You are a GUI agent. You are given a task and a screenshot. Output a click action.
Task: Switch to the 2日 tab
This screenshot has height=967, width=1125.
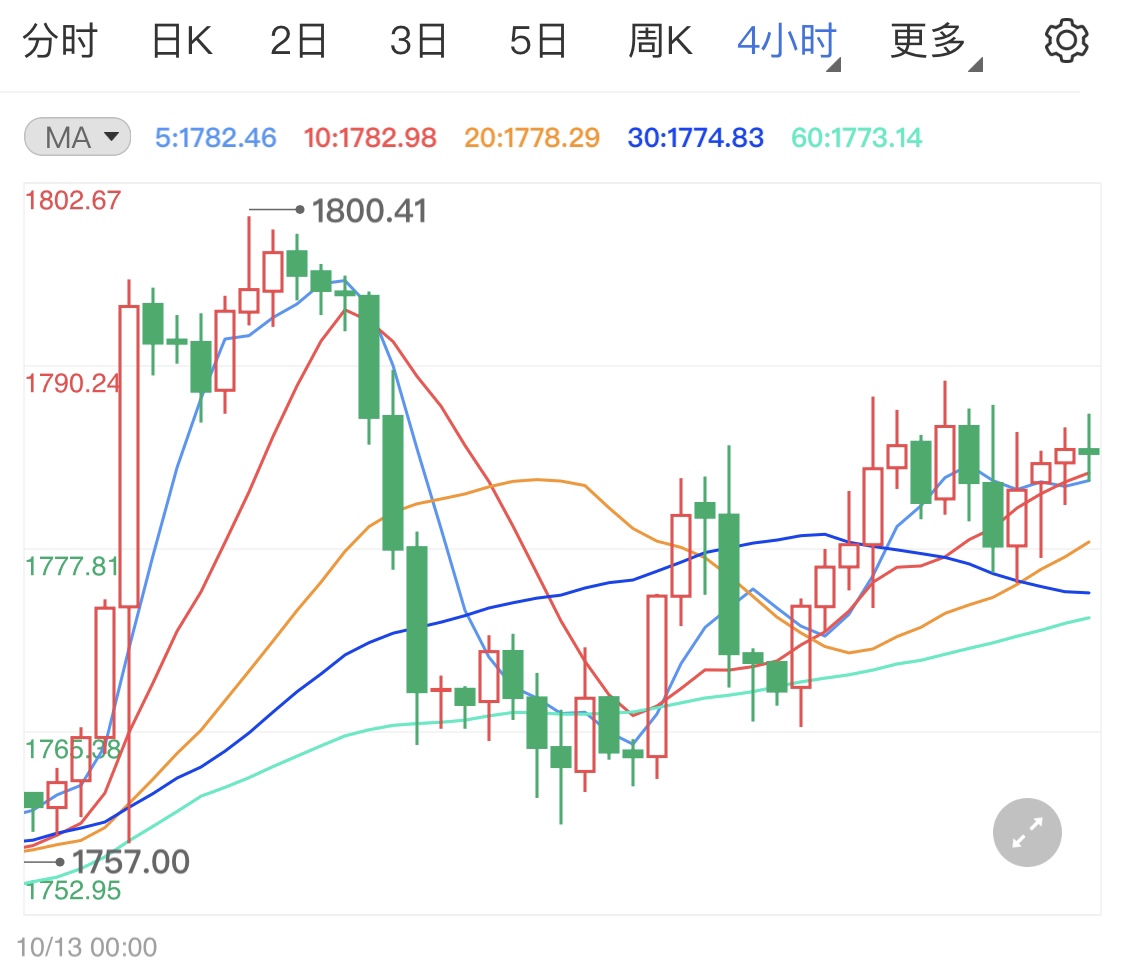pos(298,41)
